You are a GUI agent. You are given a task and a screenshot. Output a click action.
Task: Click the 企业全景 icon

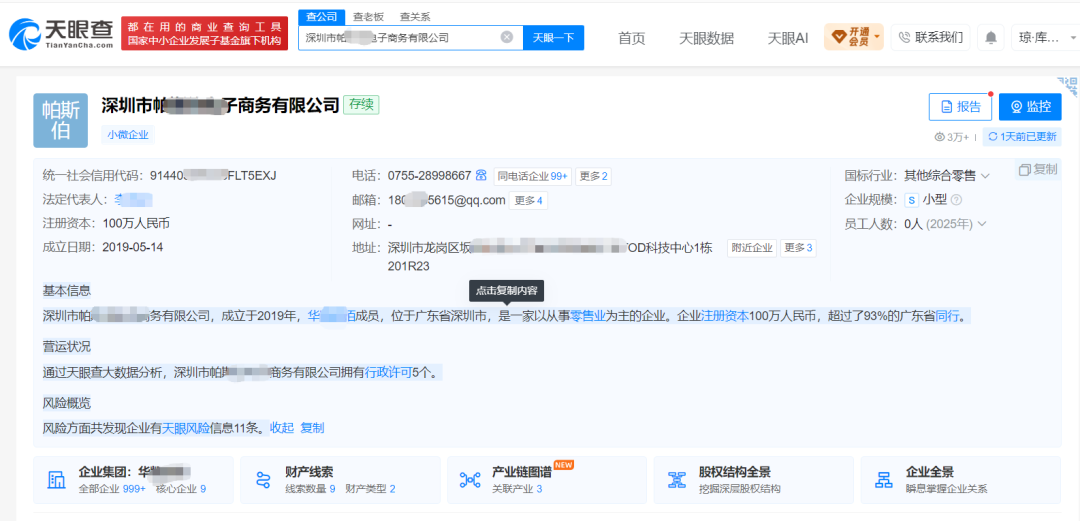point(883,480)
